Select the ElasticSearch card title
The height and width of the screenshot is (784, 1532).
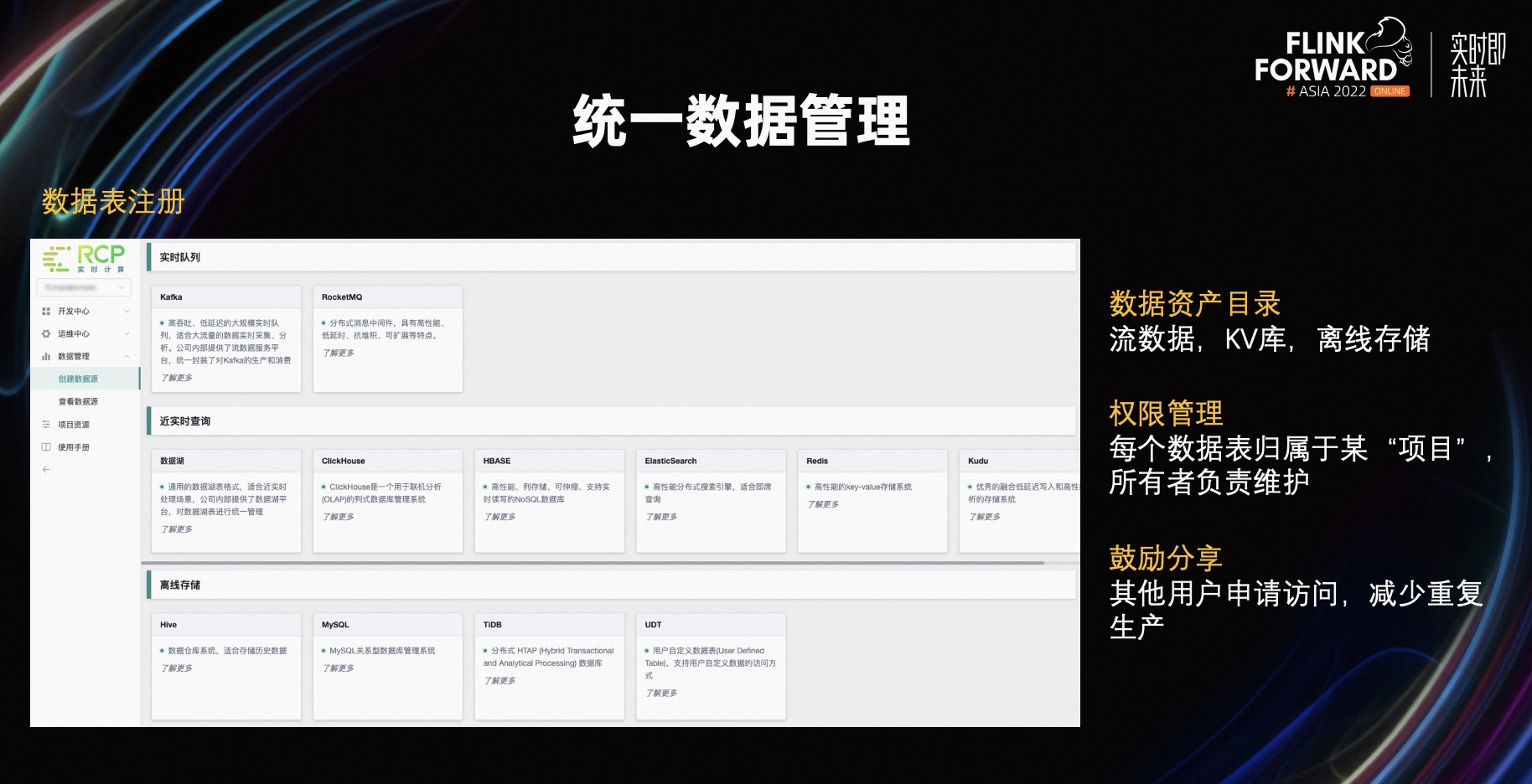point(670,462)
